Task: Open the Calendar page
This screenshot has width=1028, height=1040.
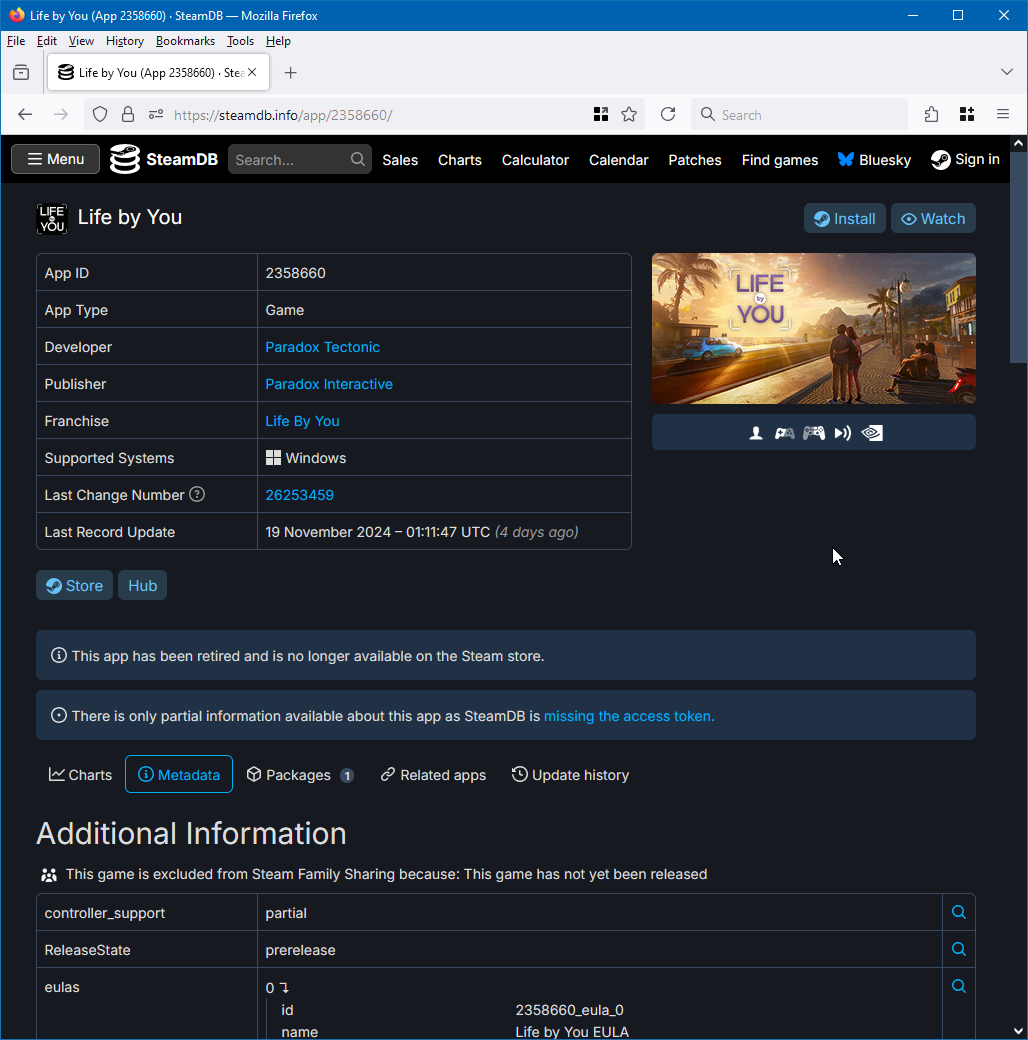Action: 618,160
